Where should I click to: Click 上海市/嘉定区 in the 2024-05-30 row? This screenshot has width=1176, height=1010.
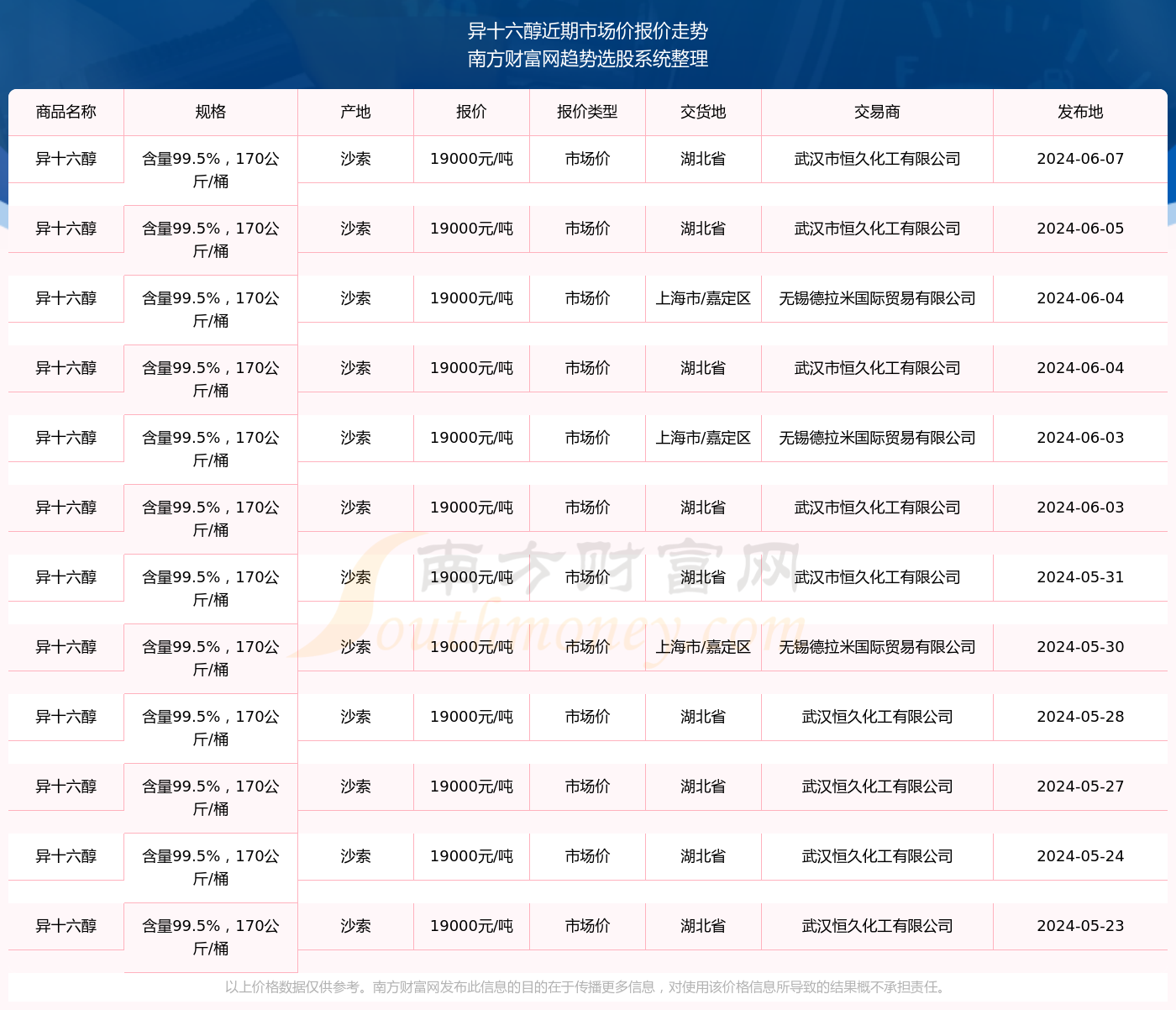[x=704, y=647]
